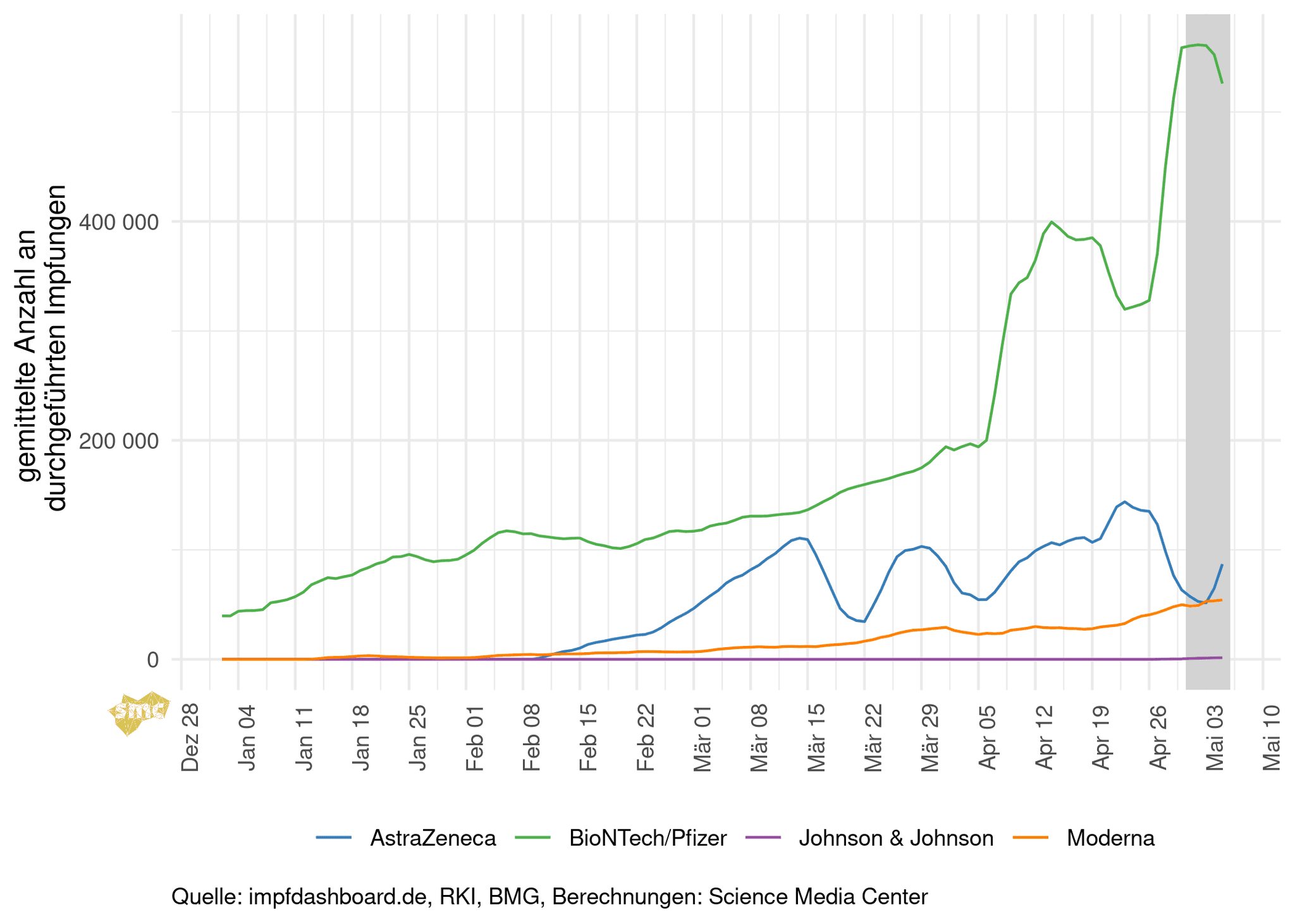
Task: Click the 0 y-axis label
Action: (152, 660)
